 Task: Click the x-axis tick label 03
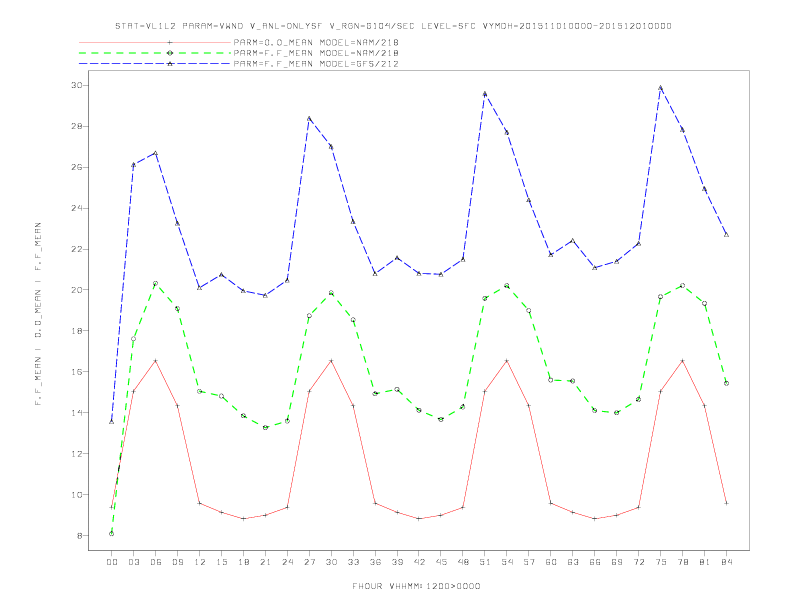133,562
